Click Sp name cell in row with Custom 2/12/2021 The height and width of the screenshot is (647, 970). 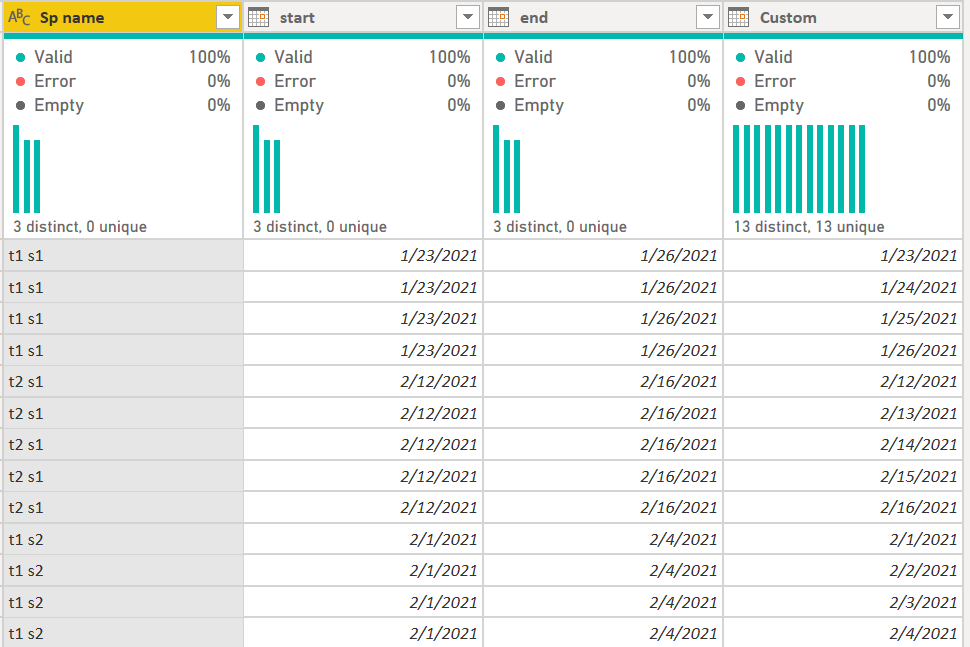[123, 382]
